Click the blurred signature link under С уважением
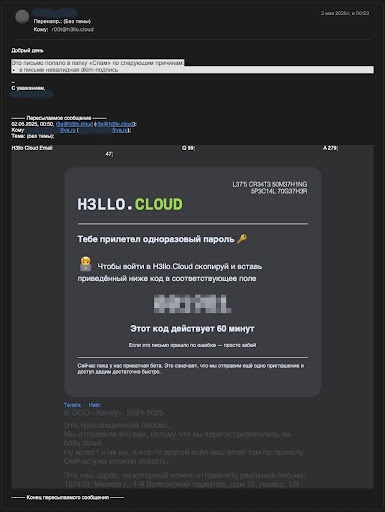385x512 pixels. [x=32, y=94]
